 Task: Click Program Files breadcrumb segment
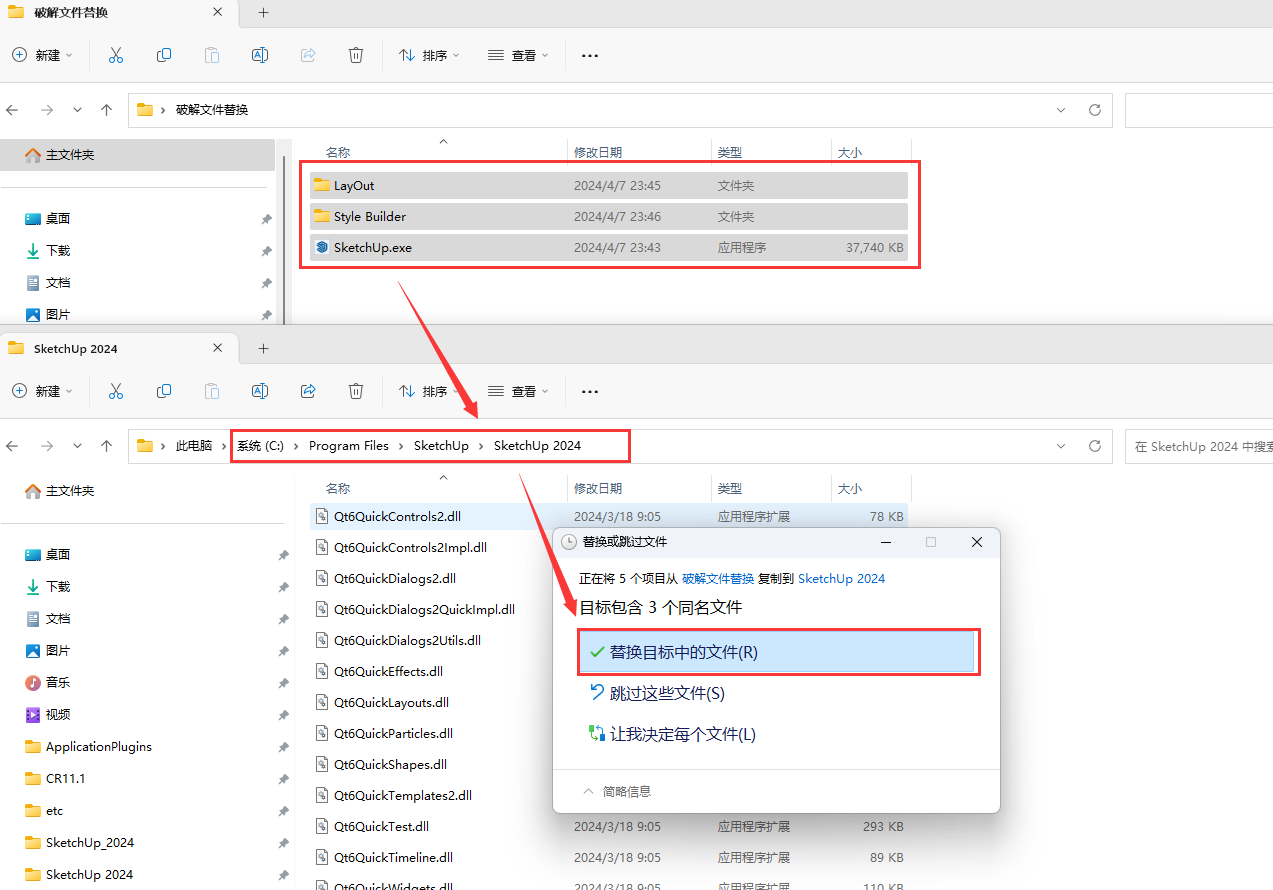(x=349, y=446)
